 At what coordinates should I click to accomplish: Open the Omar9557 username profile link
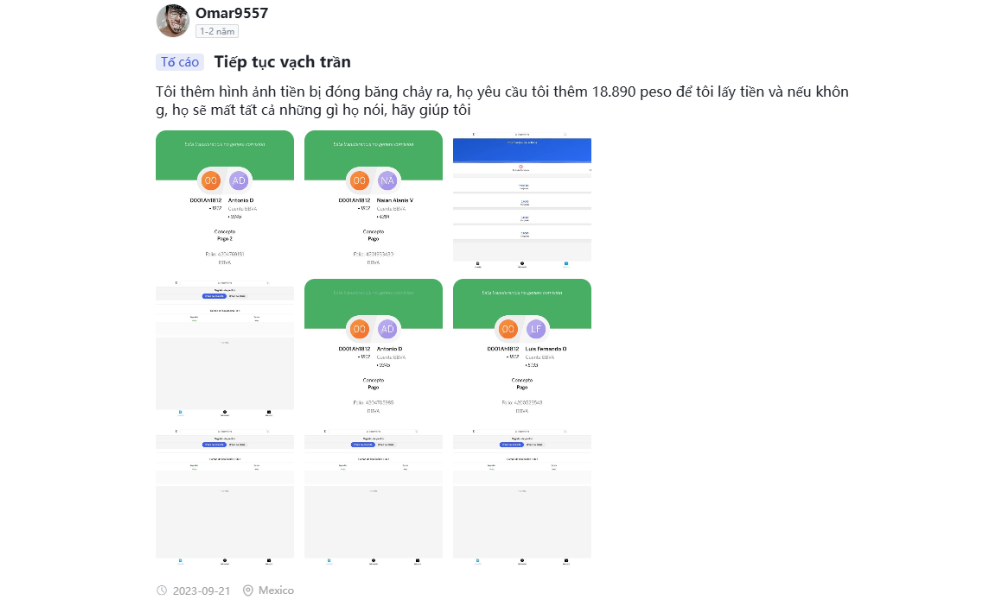231,13
